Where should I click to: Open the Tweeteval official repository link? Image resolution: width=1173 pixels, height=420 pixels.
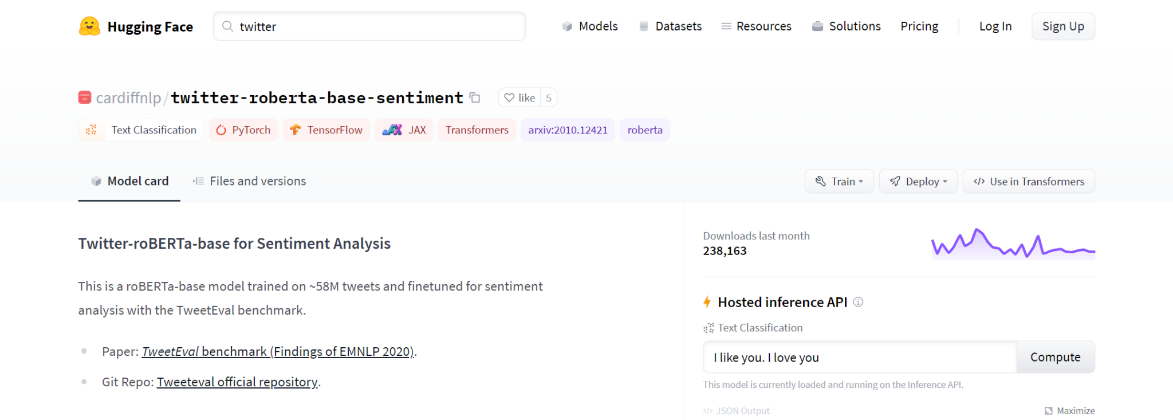click(237, 382)
